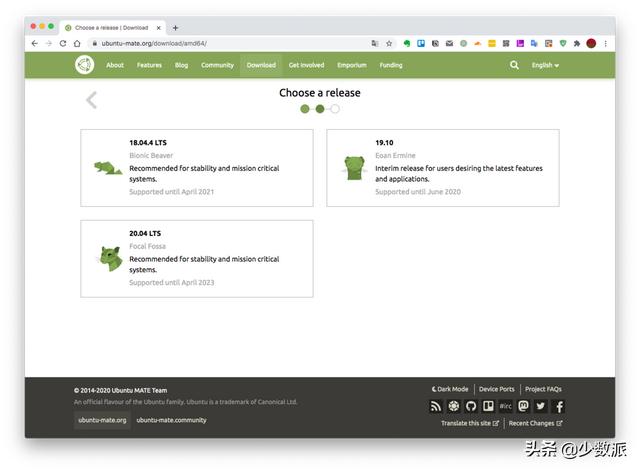Click the ubuntu-mate.community footer link
Screen dimensions: 640x471
(x=171, y=420)
